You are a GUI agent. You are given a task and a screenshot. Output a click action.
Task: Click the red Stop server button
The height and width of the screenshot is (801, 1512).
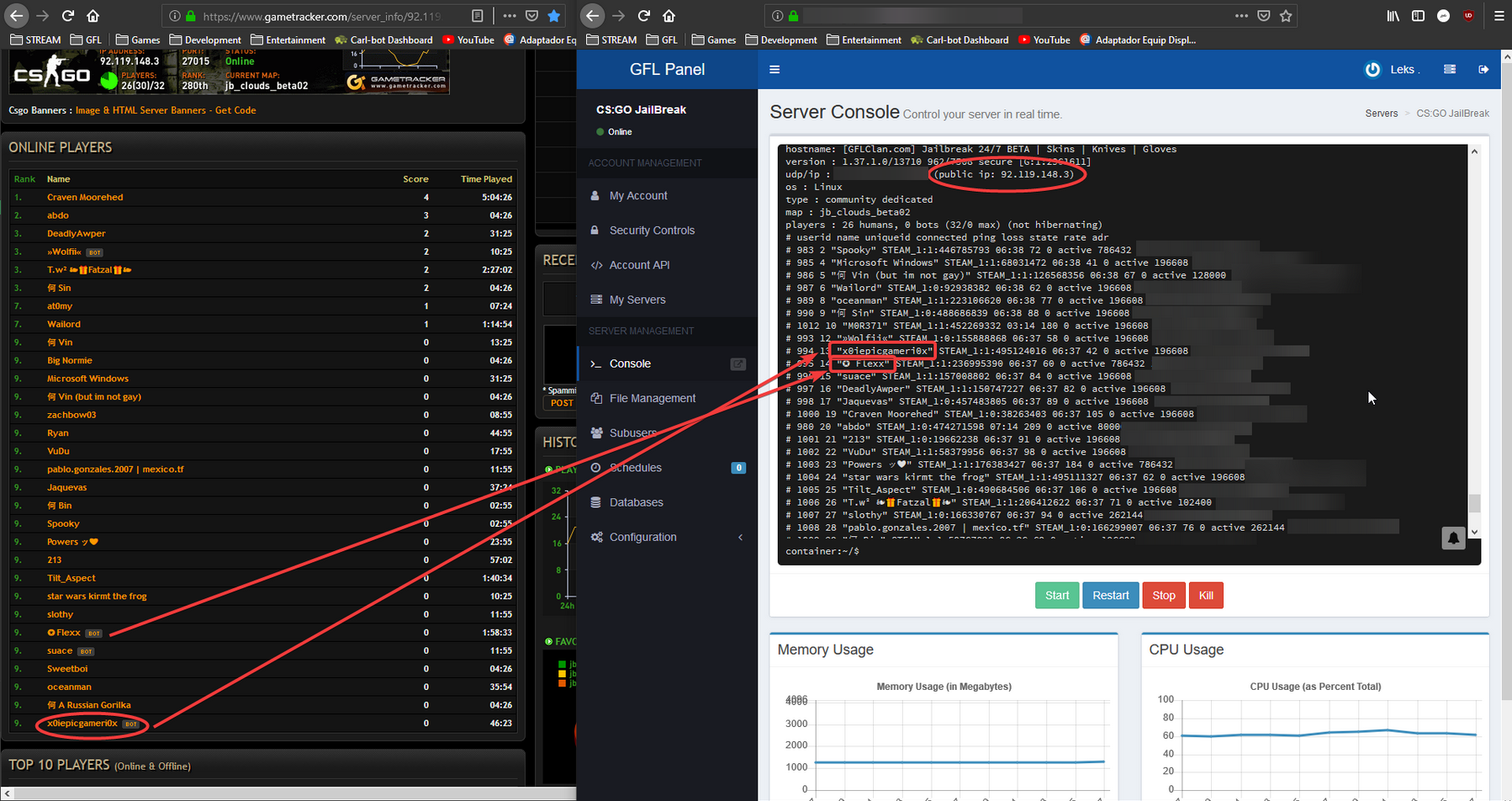[1164, 595]
